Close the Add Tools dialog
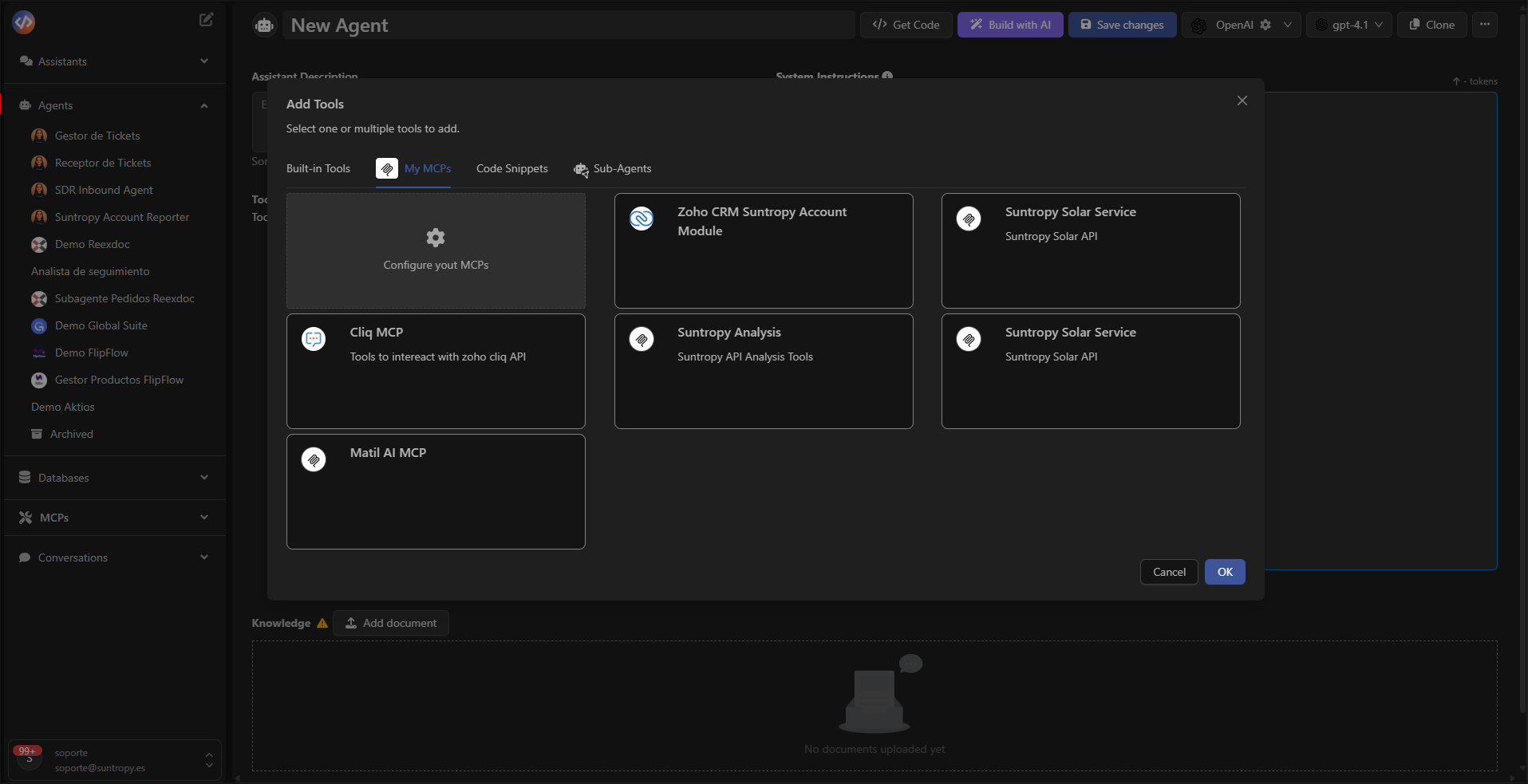The width and height of the screenshot is (1528, 784). point(1241,100)
